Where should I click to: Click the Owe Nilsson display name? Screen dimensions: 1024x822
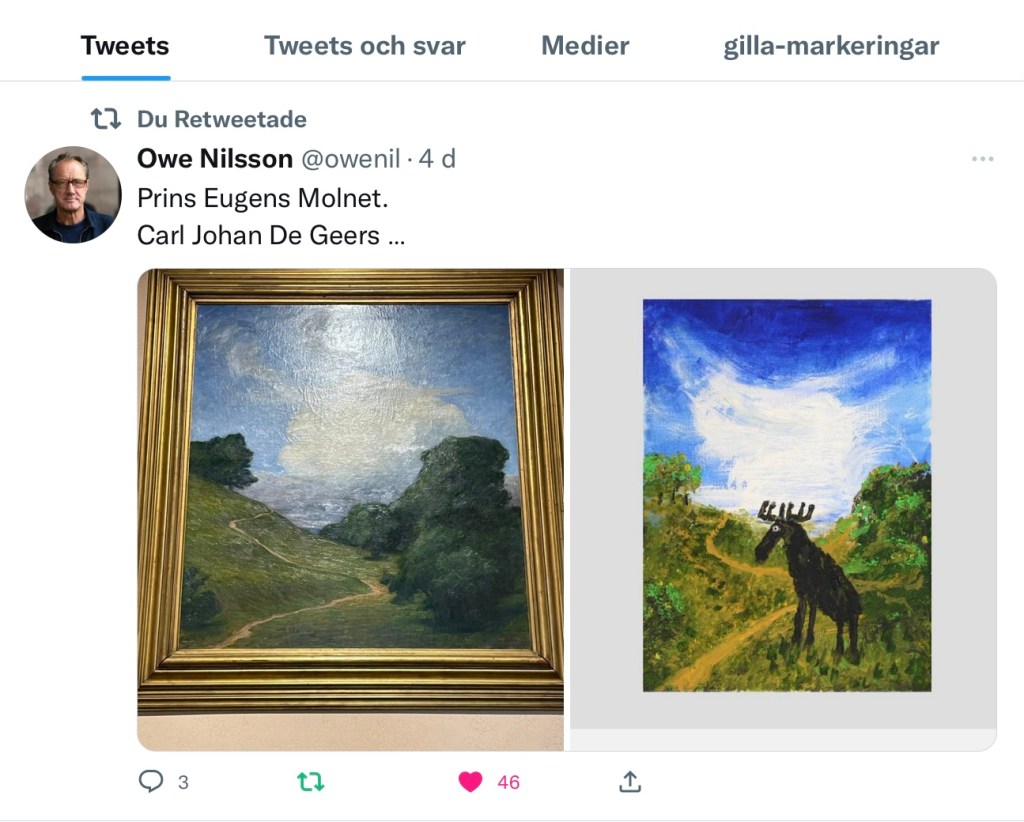215,159
